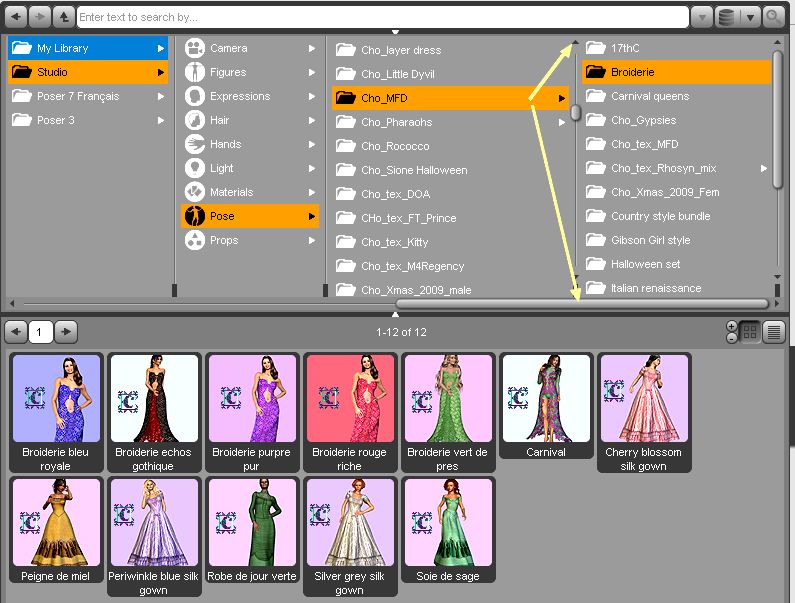Select Broiderie rouge riche thumbnail
Viewport: 795px width, 603px height.
[350, 413]
